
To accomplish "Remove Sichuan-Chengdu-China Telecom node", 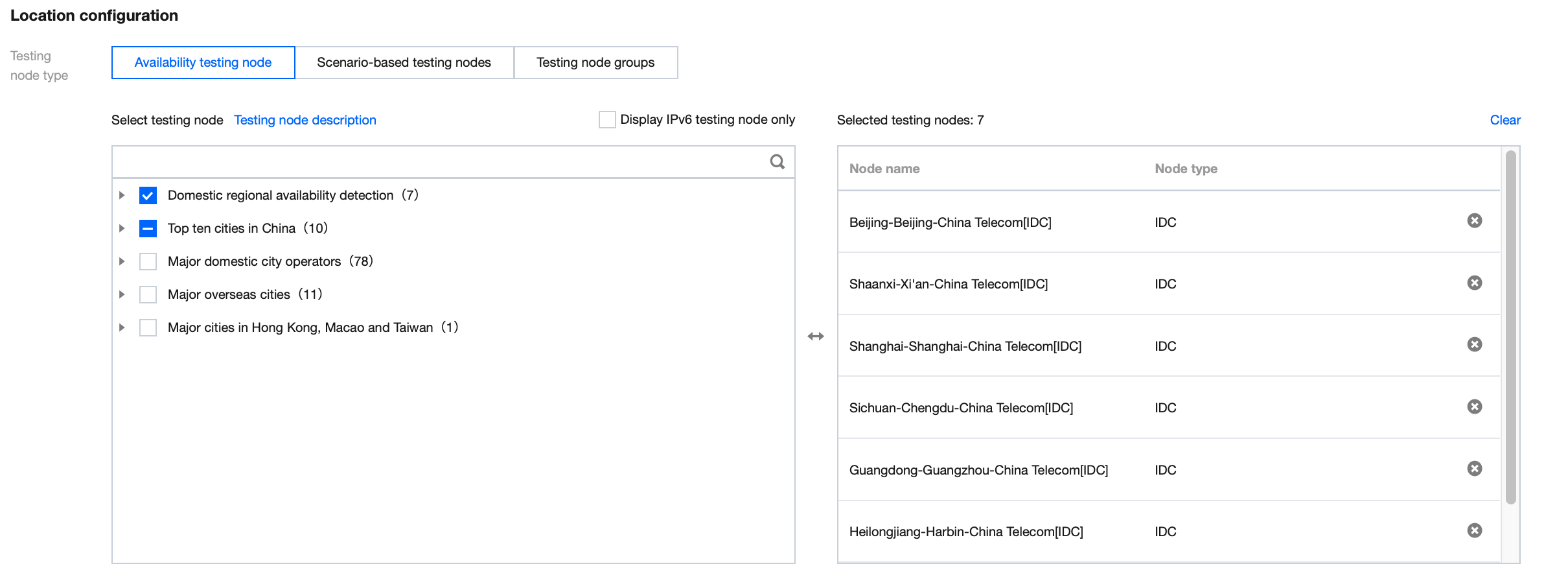I will pos(1474,407).
